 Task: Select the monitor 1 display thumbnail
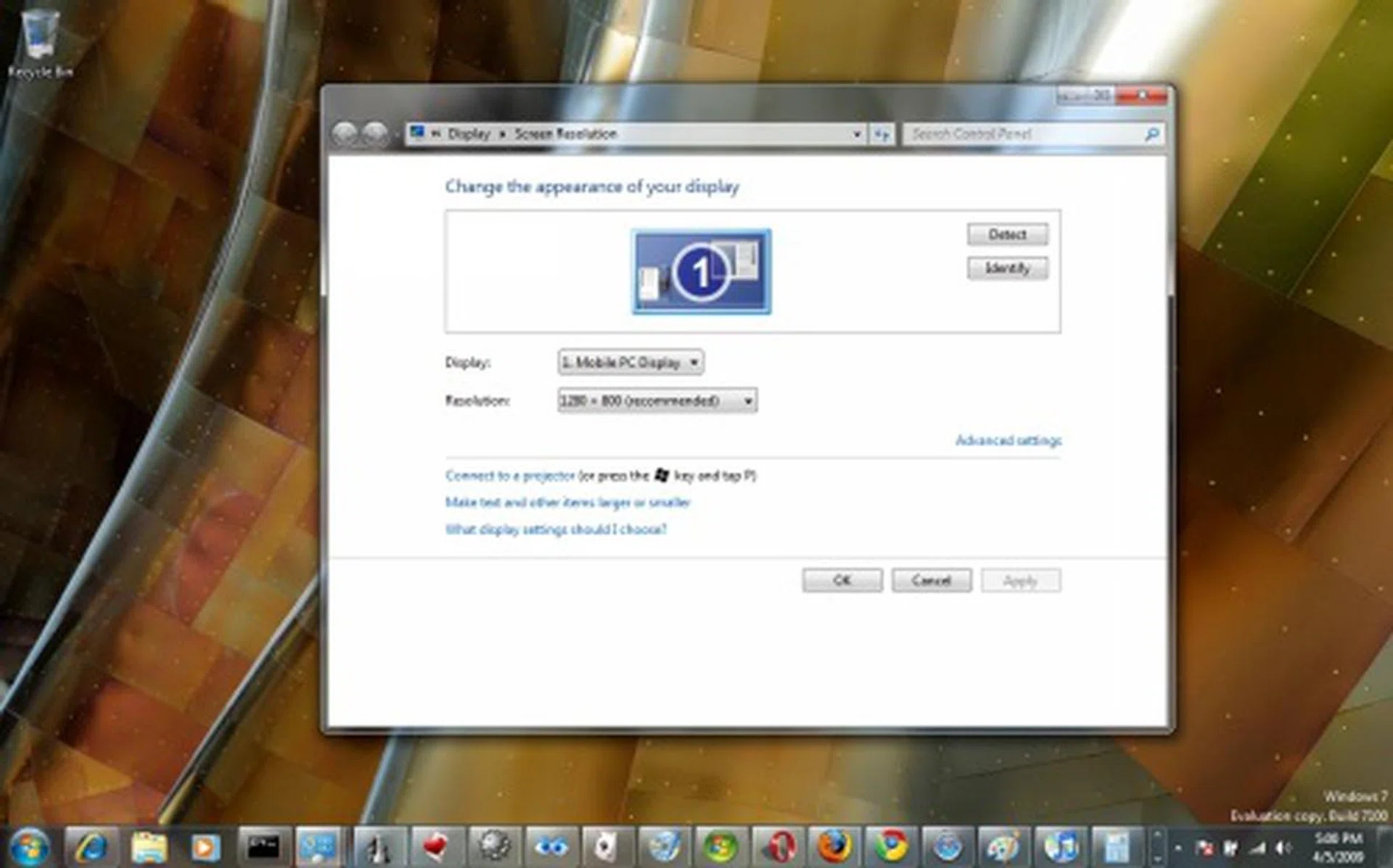coord(702,272)
